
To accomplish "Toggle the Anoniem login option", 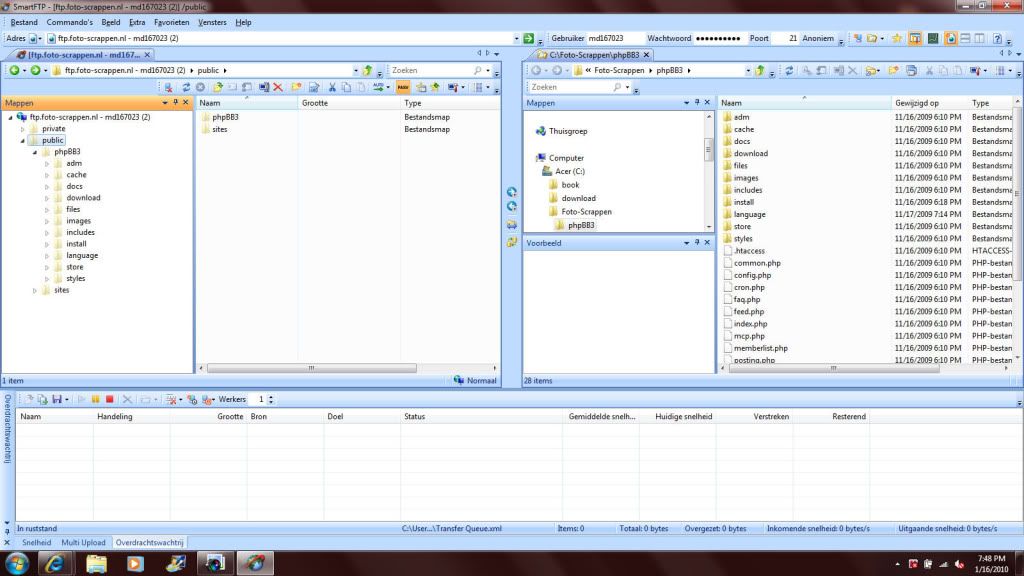I will 818,39.
